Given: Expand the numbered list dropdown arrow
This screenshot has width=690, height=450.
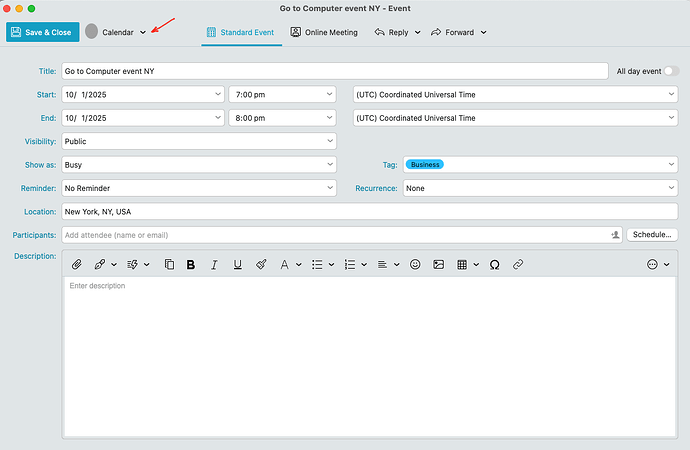Looking at the screenshot, I should [x=364, y=265].
